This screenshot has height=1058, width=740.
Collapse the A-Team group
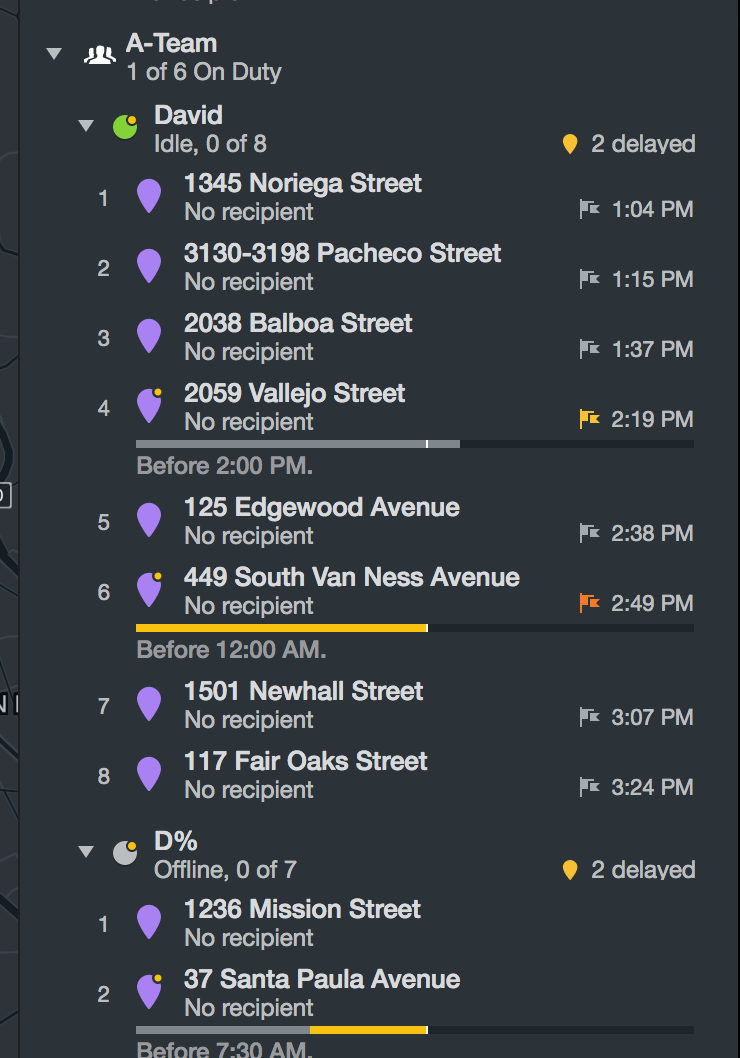point(55,55)
